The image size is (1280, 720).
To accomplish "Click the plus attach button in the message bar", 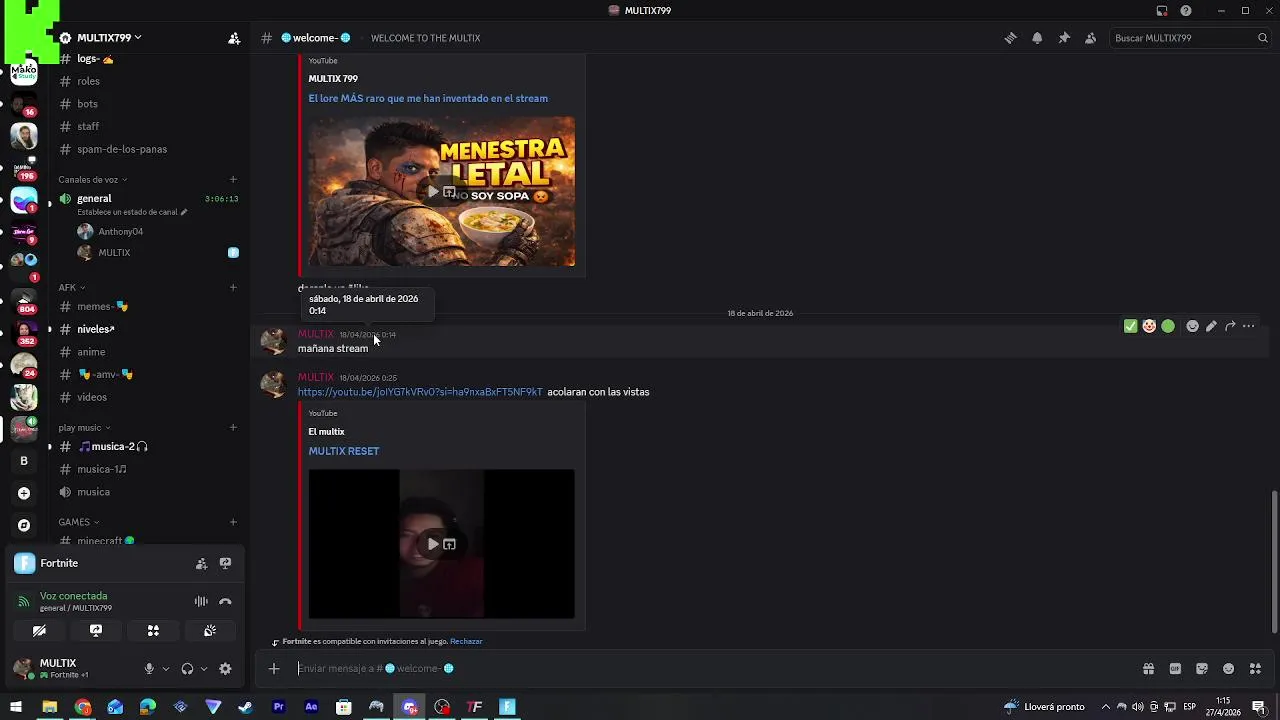I will 274,669.
